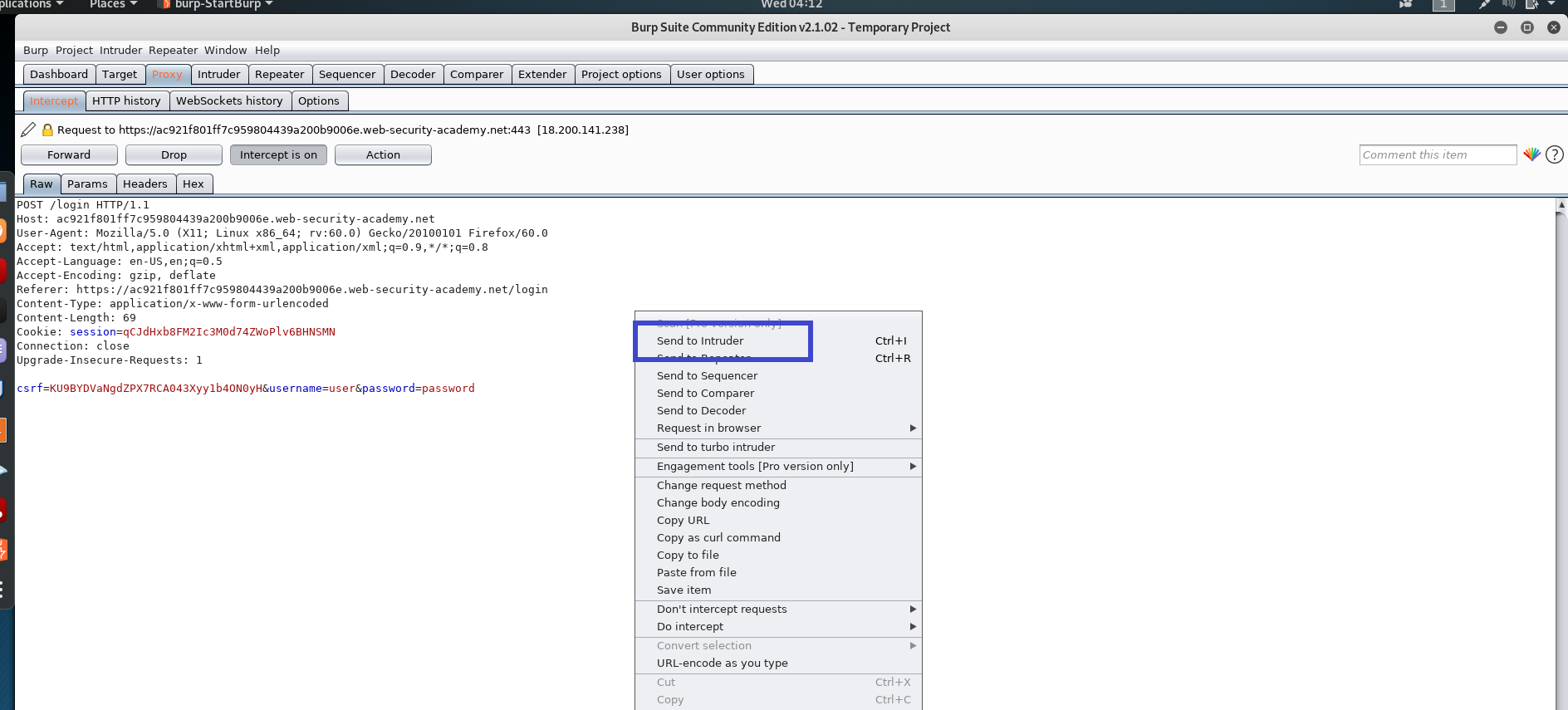1568x710 pixels.
Task: Open the Burp menu
Action: click(36, 51)
